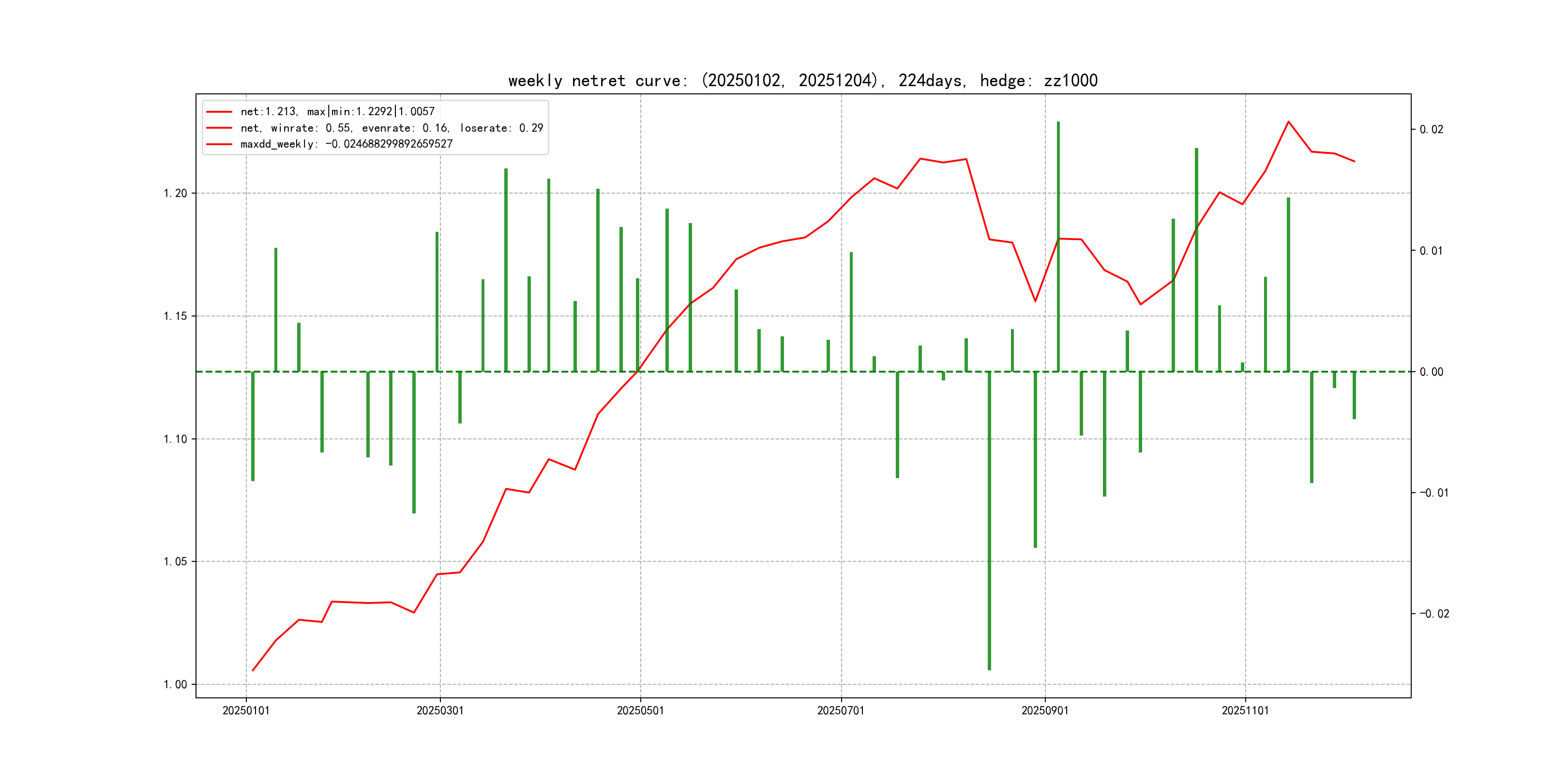The image size is (1568, 784).
Task: Click the 0.00 right y-axis tick label
Action: coord(1431,372)
